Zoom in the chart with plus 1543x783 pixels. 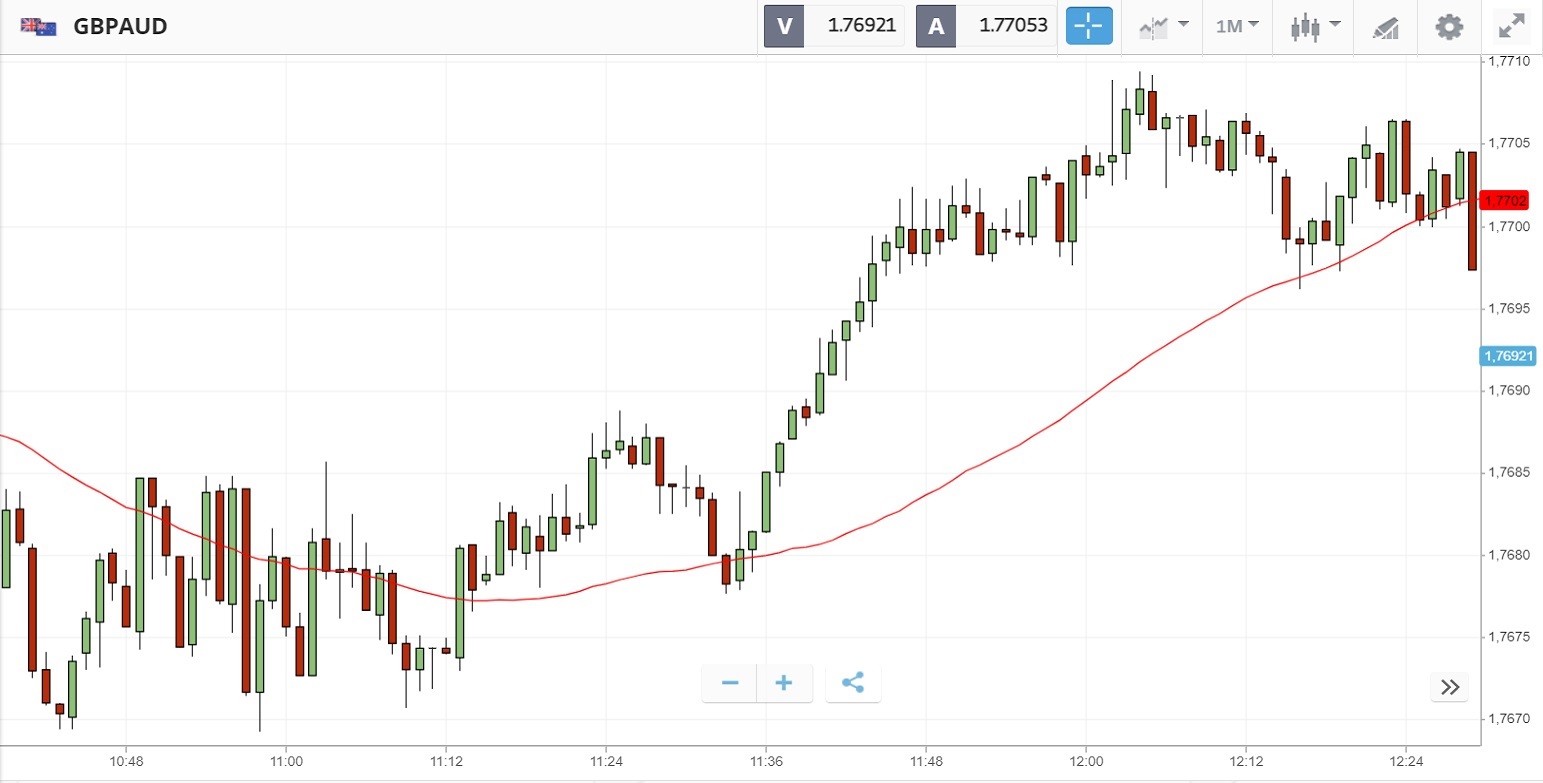tap(784, 684)
